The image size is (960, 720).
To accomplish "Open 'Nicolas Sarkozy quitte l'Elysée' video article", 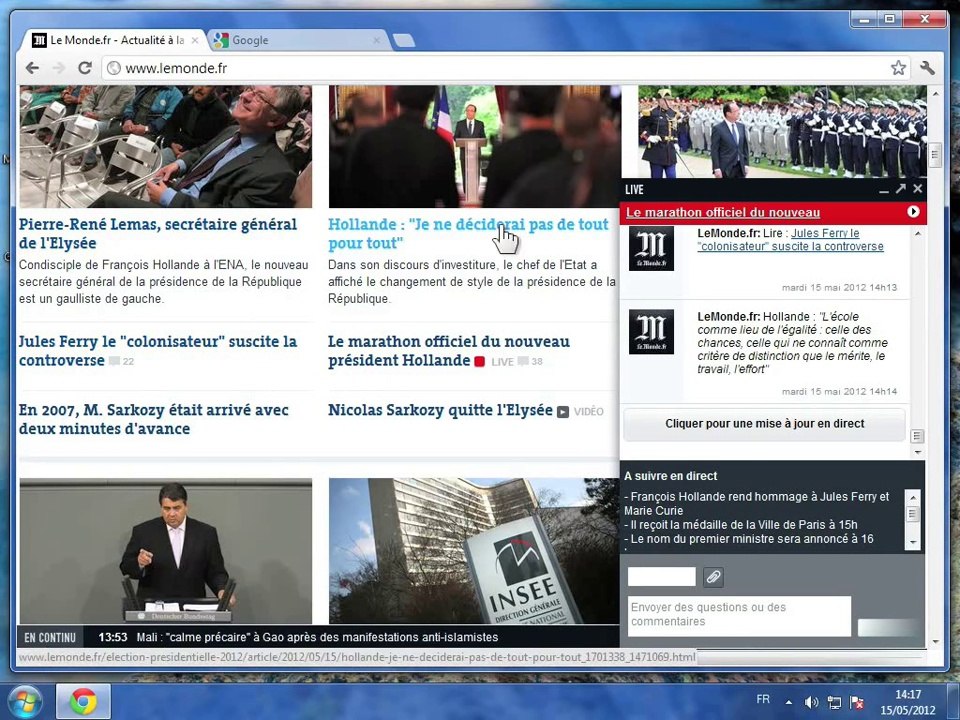I will [x=440, y=410].
